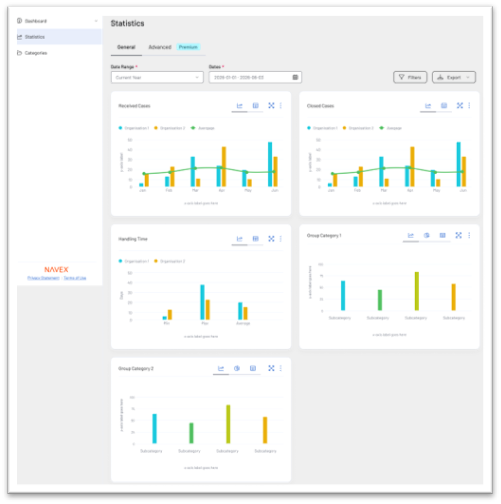Viewport: 501px width, 504px height.
Task: Expand Group Category 2 card to fullscreen
Action: 271,368
